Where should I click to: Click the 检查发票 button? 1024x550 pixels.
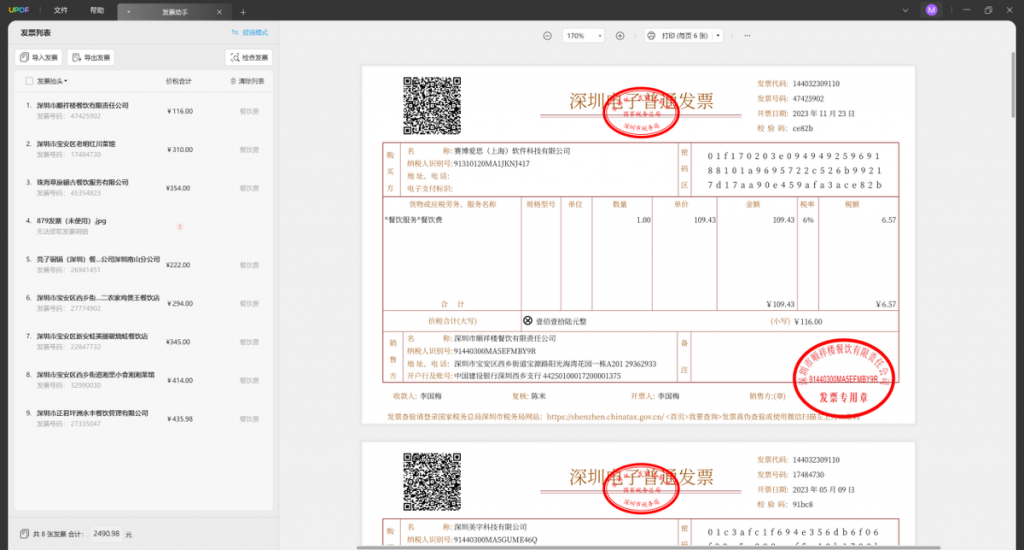point(249,57)
